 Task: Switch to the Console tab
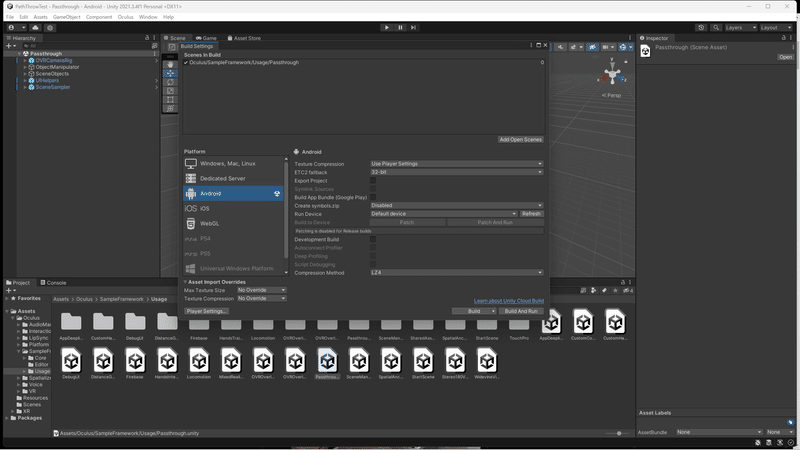53,283
